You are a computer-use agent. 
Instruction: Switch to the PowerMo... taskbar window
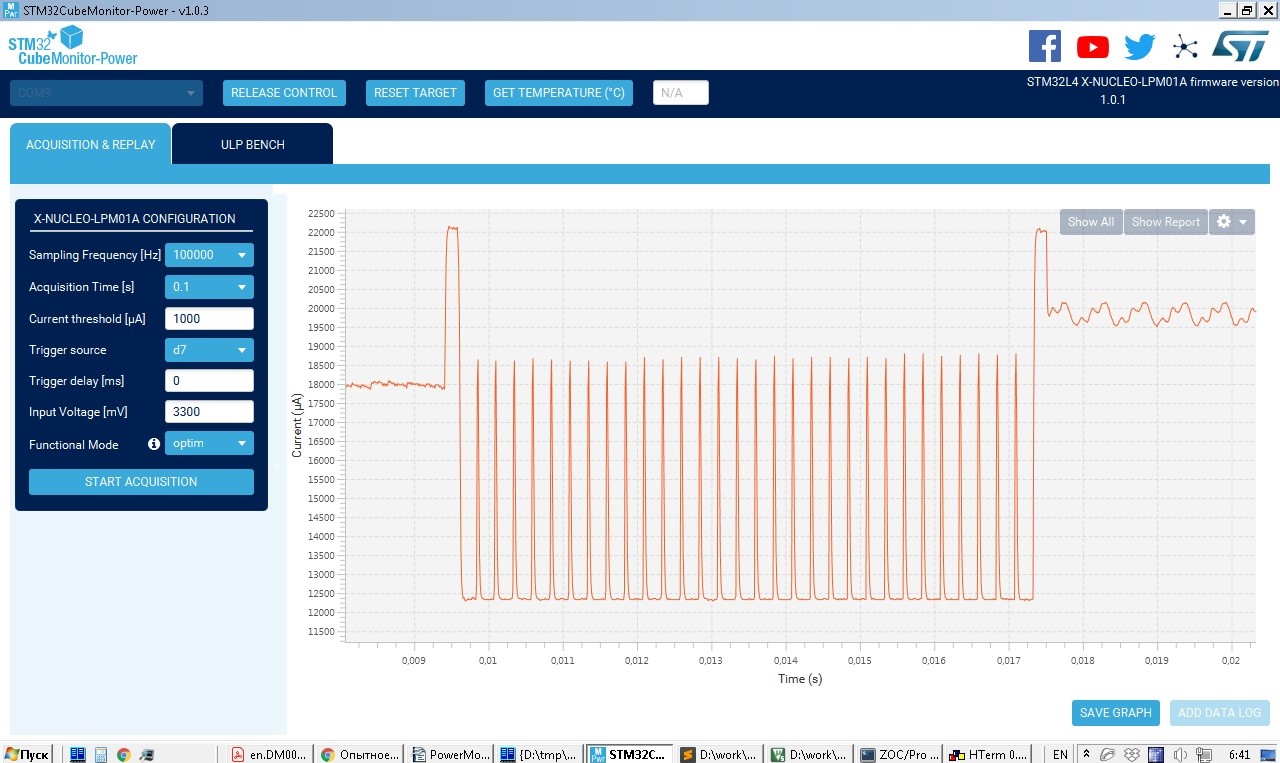(x=450, y=755)
